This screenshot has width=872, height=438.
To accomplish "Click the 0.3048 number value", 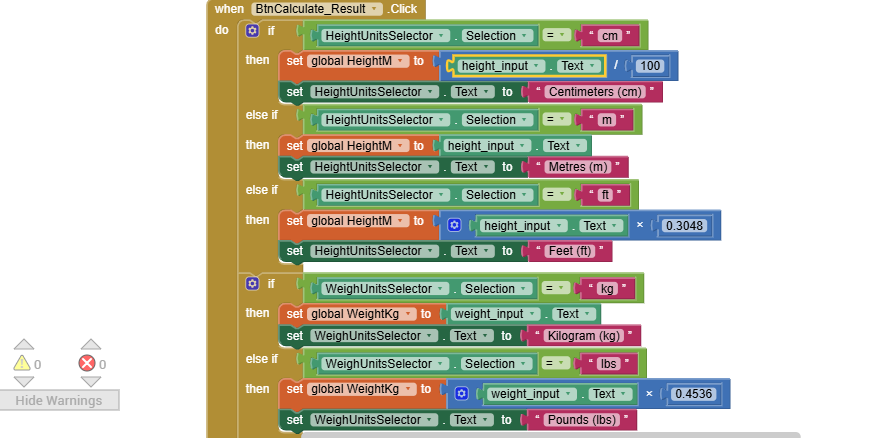I will [685, 225].
